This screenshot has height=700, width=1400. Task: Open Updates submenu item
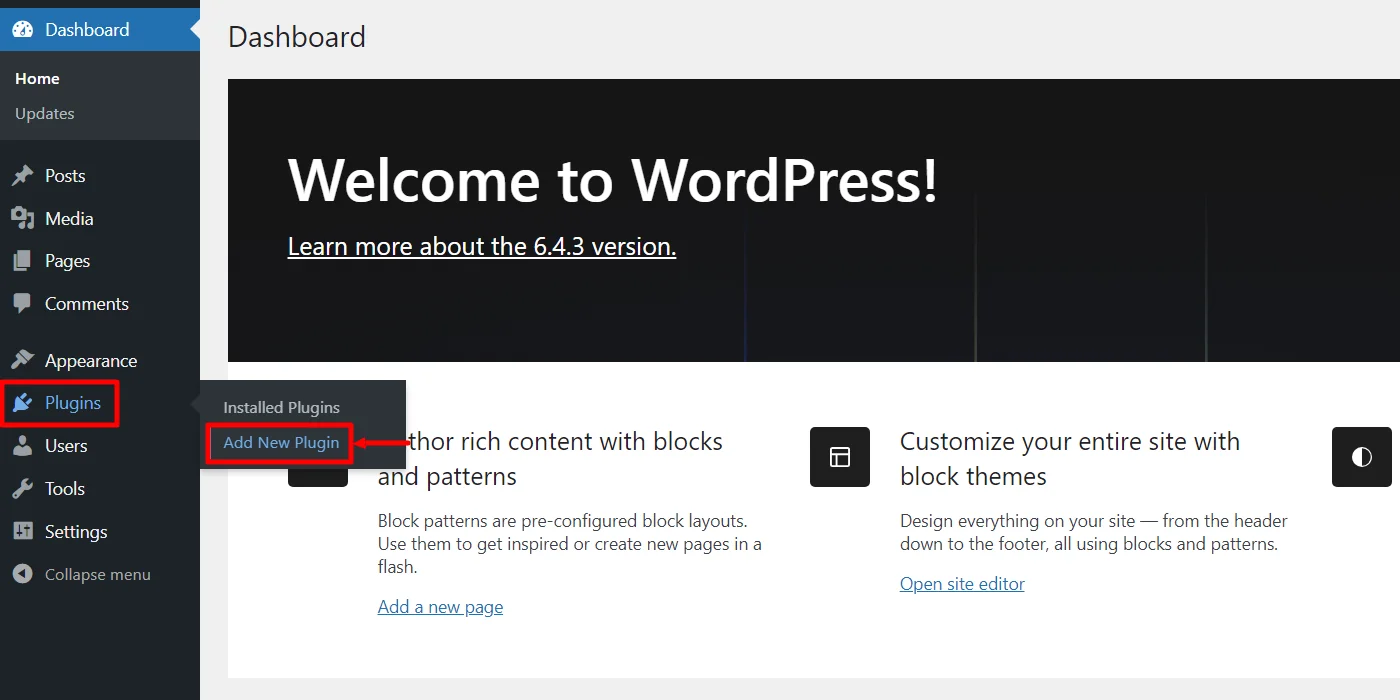(45, 114)
